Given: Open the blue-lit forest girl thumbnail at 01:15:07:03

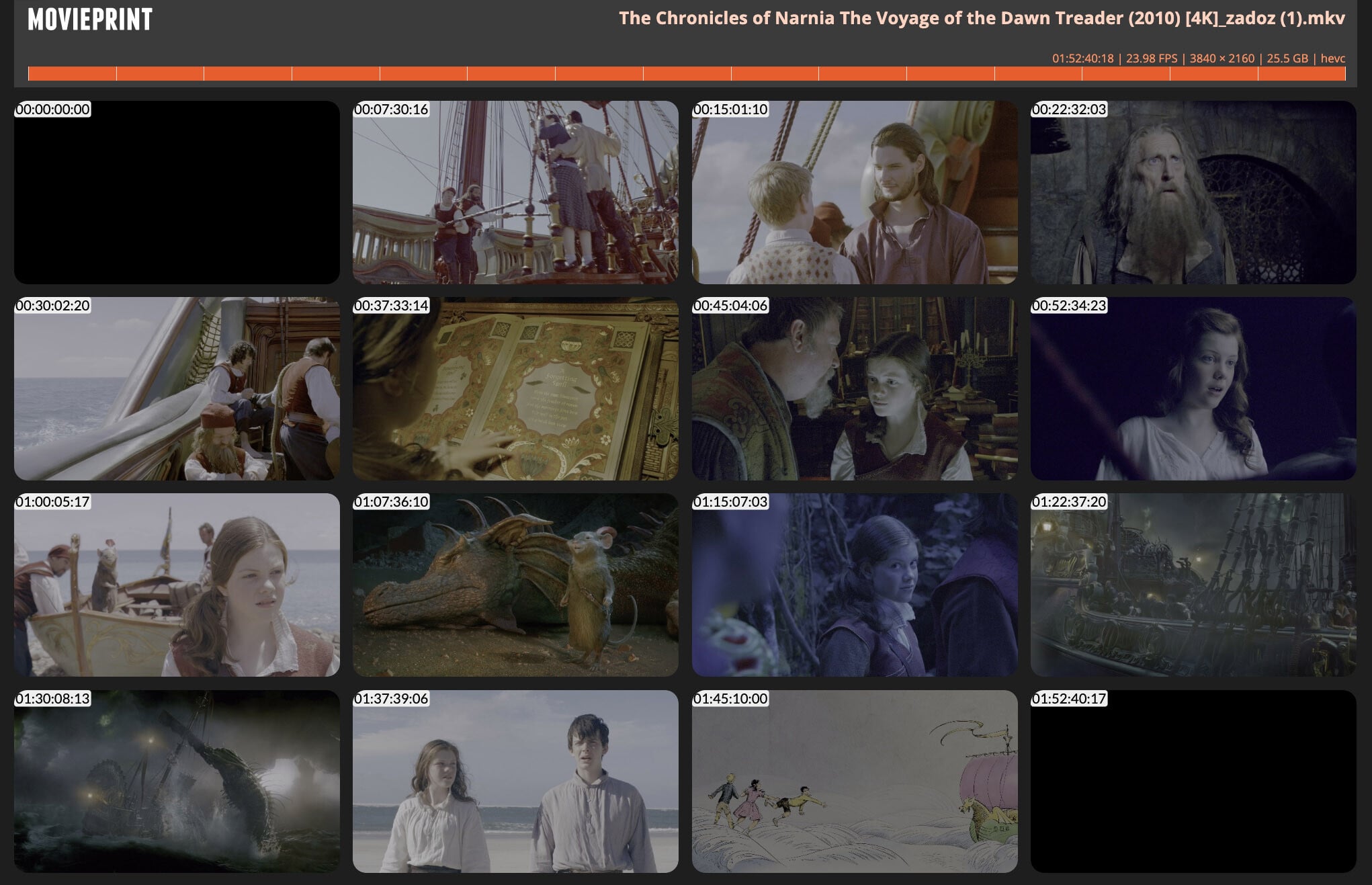Looking at the screenshot, I should point(855,585).
